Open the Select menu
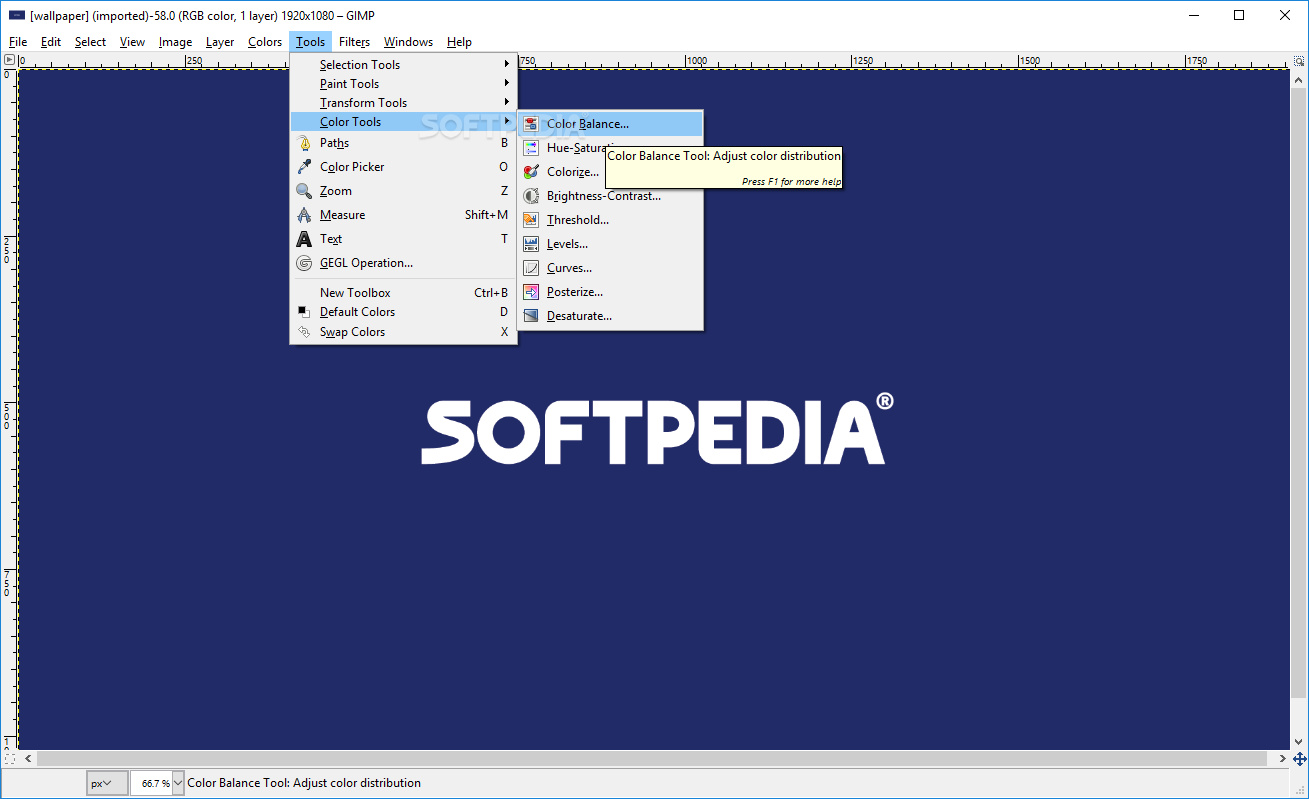Image resolution: width=1309 pixels, height=799 pixels. tap(90, 42)
